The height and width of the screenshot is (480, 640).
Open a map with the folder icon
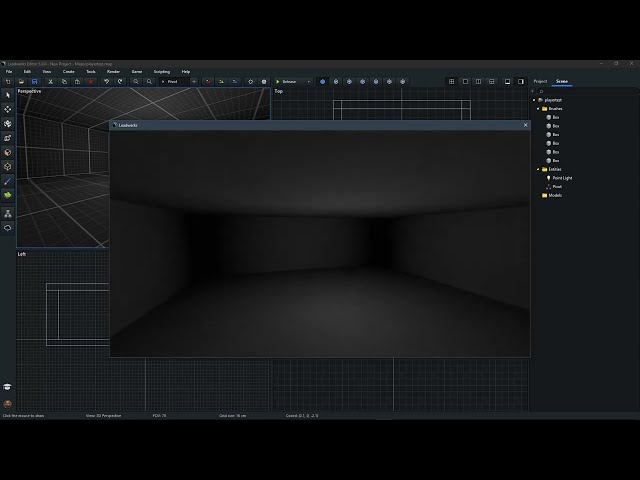coord(21,82)
